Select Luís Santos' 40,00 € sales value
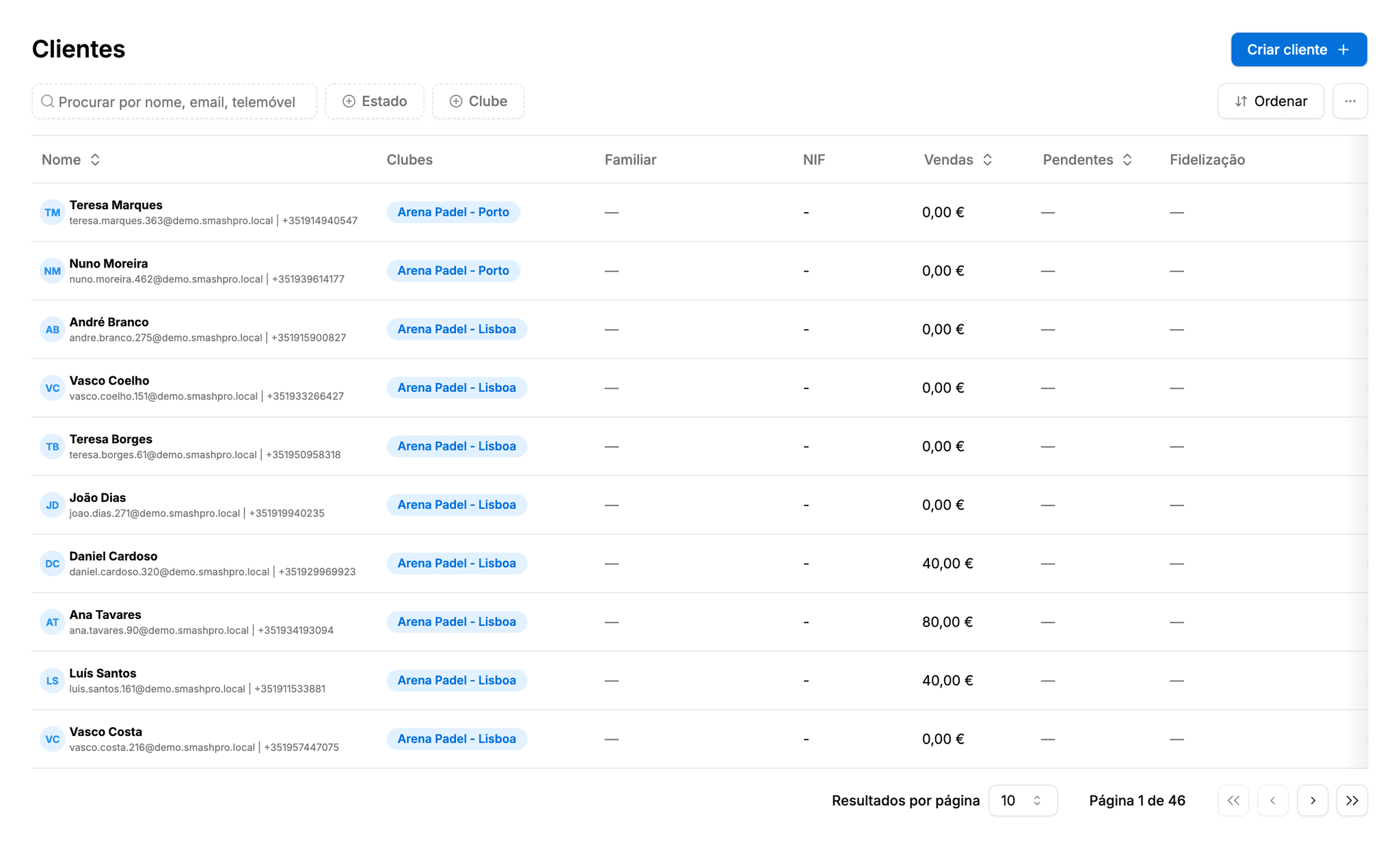1400x857 pixels. point(947,680)
